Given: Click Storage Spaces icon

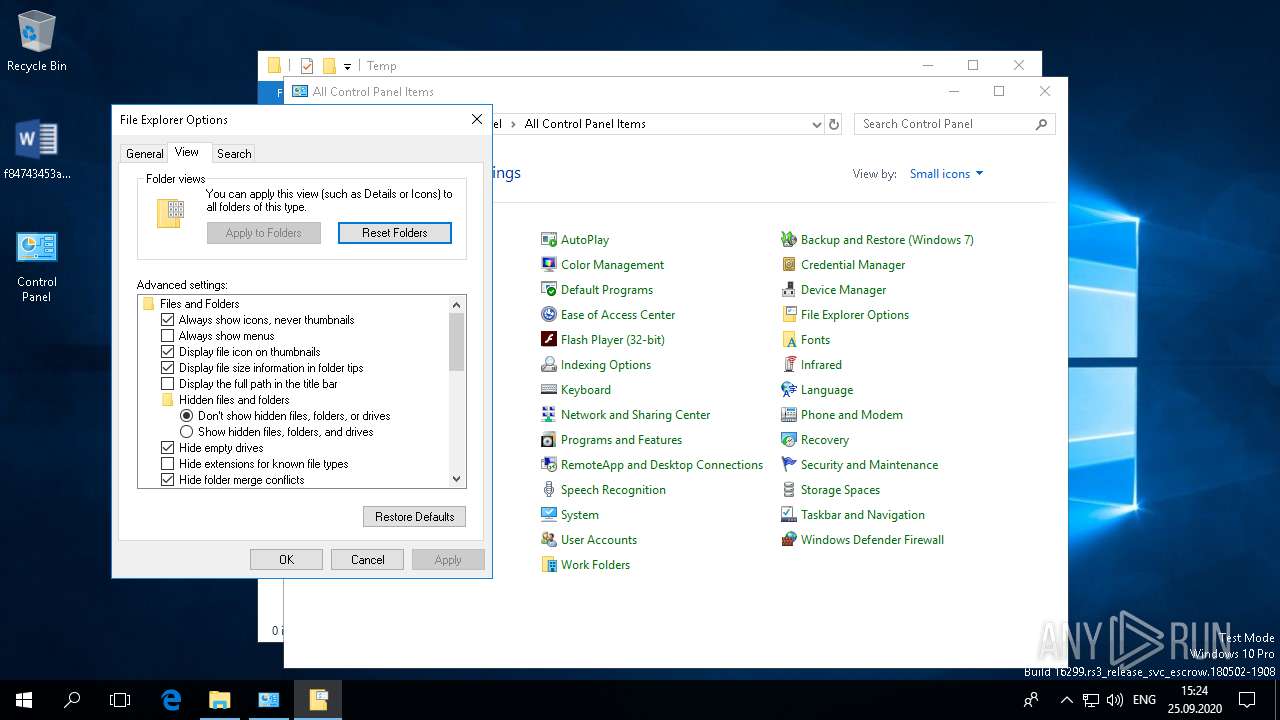Looking at the screenshot, I should click(x=789, y=490).
